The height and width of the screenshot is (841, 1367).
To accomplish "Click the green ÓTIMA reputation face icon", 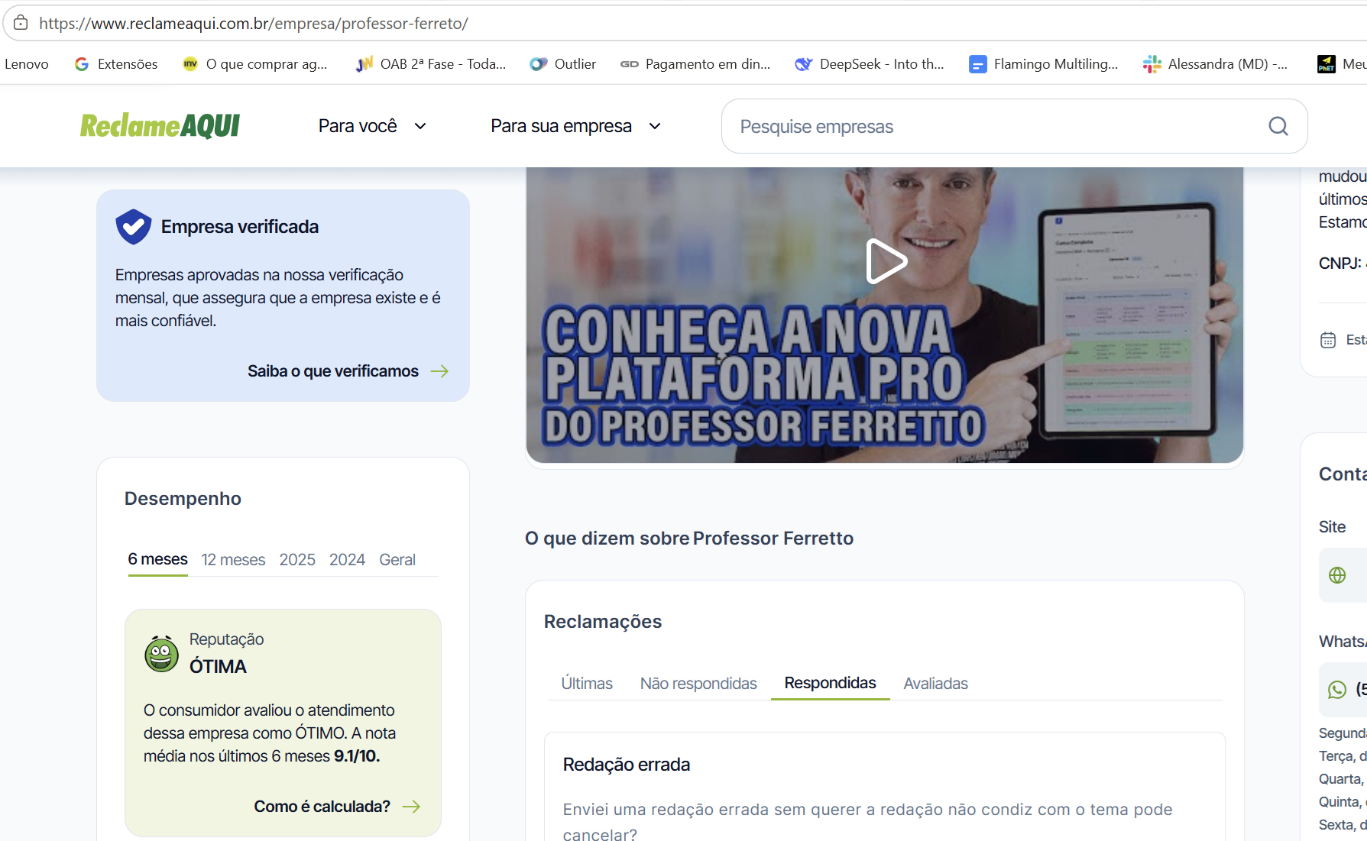I will [x=161, y=653].
